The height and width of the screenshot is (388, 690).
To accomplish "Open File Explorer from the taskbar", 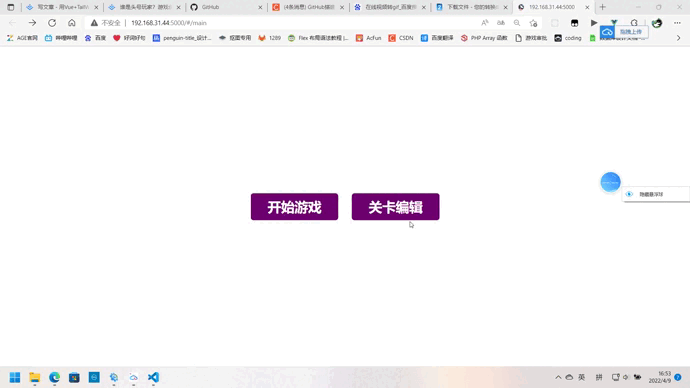I will pyautogui.click(x=35, y=377).
